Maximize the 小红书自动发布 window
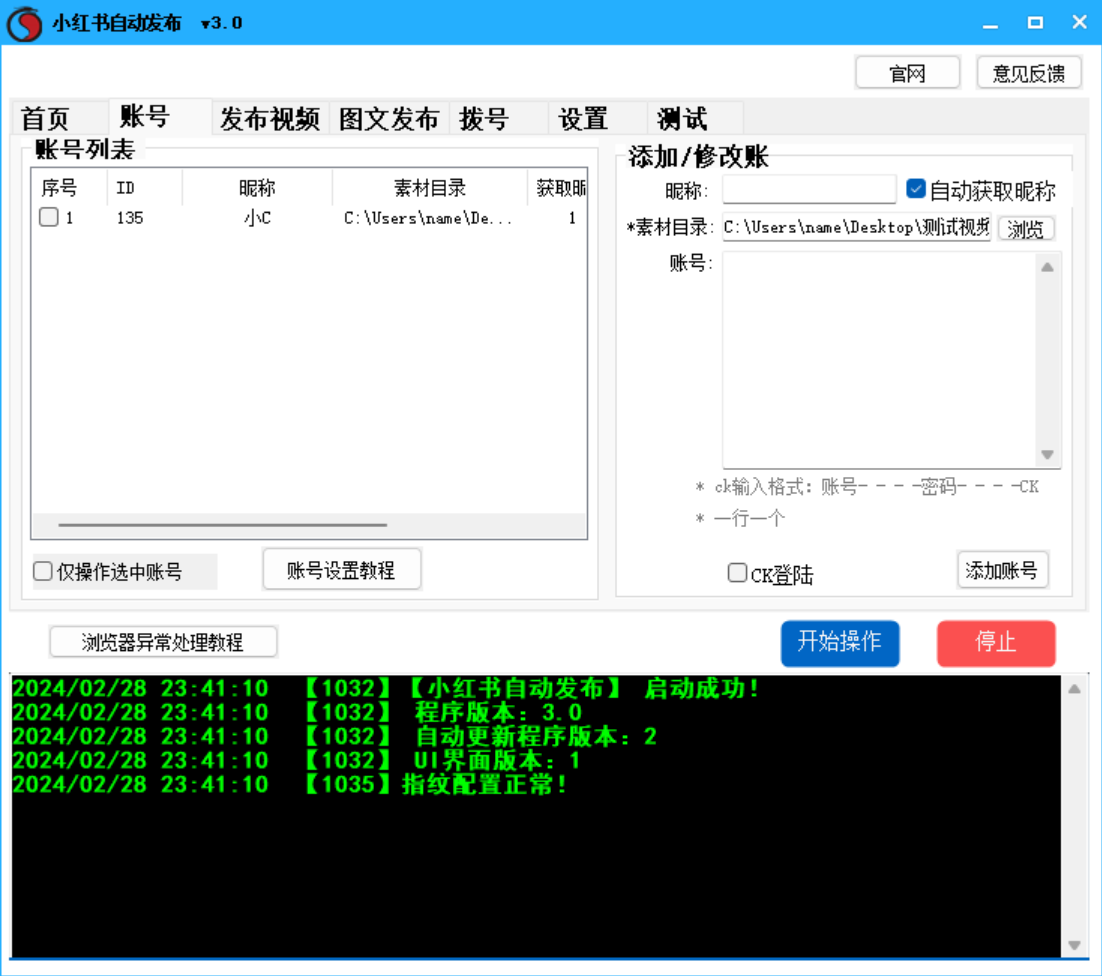This screenshot has width=1102, height=976. click(x=1035, y=23)
